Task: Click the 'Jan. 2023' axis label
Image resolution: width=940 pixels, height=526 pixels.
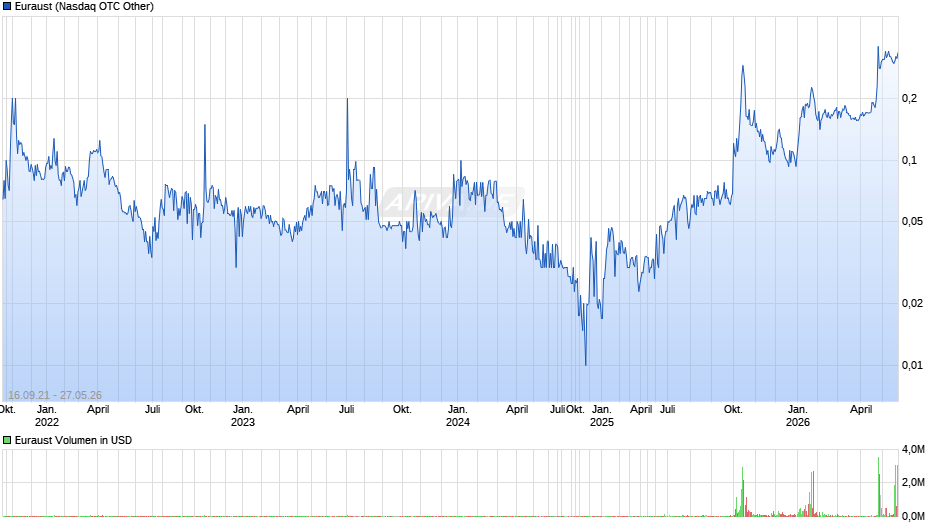Action: coord(243,416)
